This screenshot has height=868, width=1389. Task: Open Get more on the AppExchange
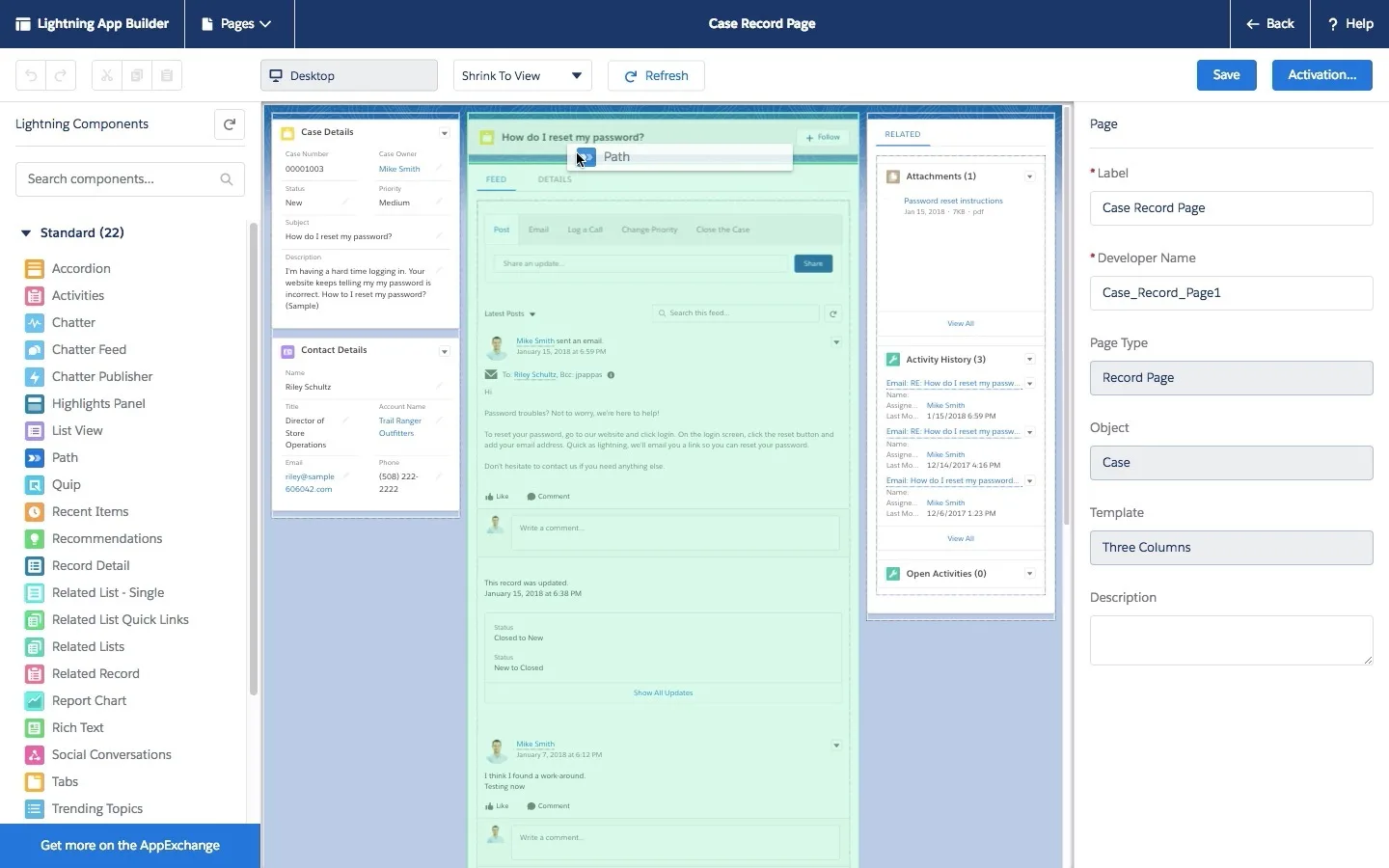click(130, 846)
